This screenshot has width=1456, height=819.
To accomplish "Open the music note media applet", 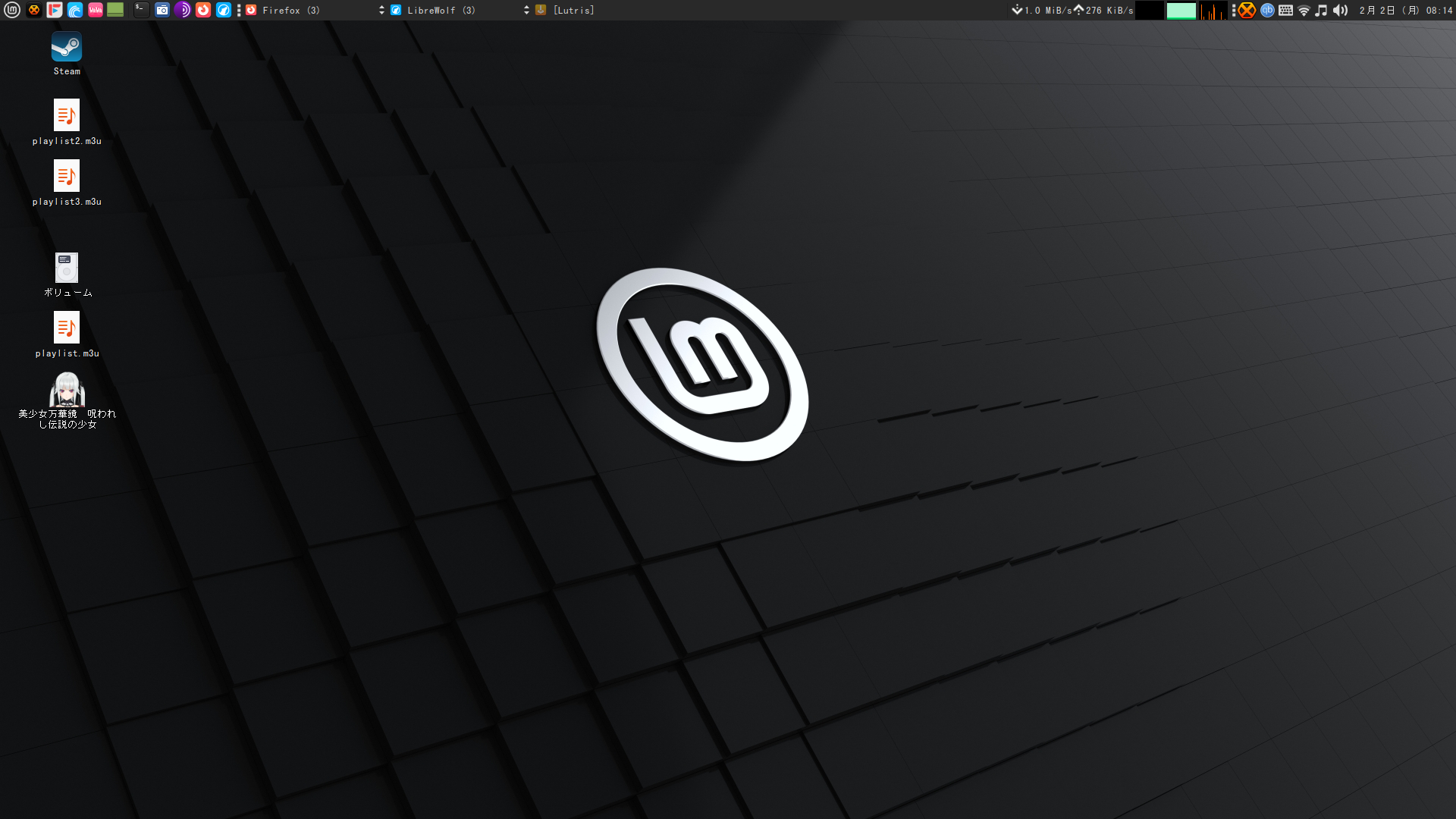I will [x=1321, y=10].
